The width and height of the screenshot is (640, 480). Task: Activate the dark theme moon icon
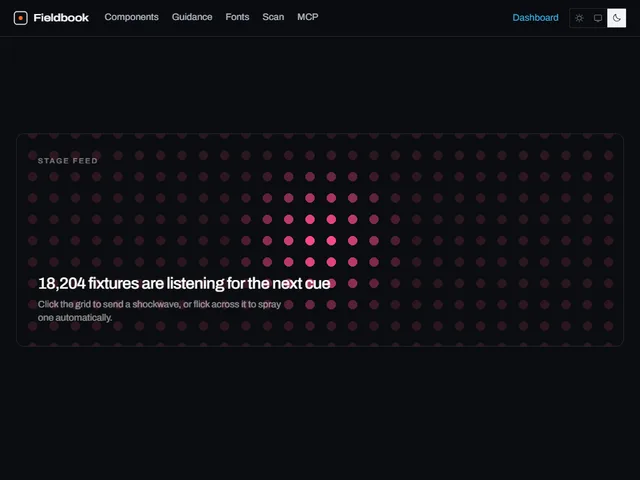[616, 18]
